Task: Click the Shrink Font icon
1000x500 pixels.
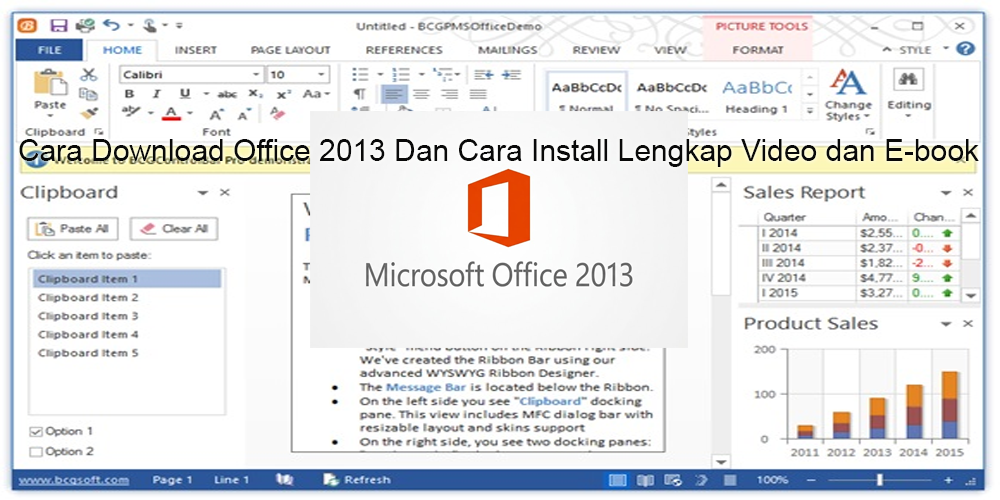Action: click(x=243, y=115)
